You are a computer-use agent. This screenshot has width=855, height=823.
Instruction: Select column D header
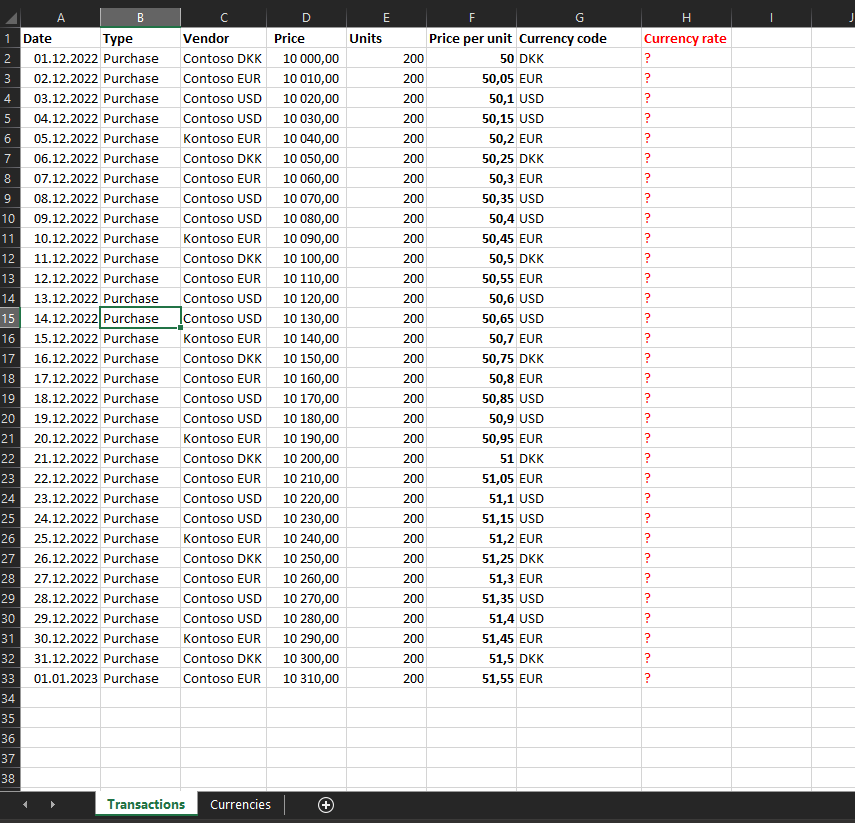click(306, 17)
